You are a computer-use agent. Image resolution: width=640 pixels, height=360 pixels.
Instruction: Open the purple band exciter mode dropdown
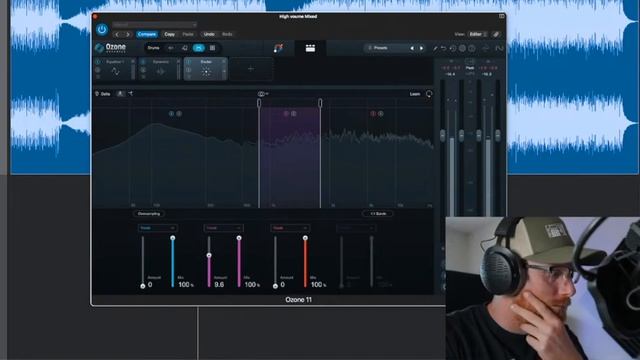pyautogui.click(x=223, y=228)
